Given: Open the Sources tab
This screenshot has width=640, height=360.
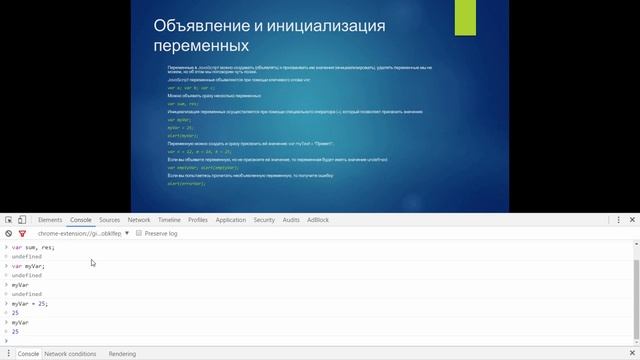Looking at the screenshot, I should (109, 220).
